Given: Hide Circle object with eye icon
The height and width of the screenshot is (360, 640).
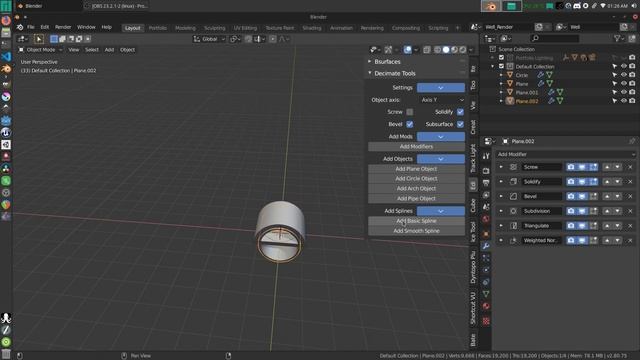Looking at the screenshot, I should 624,75.
